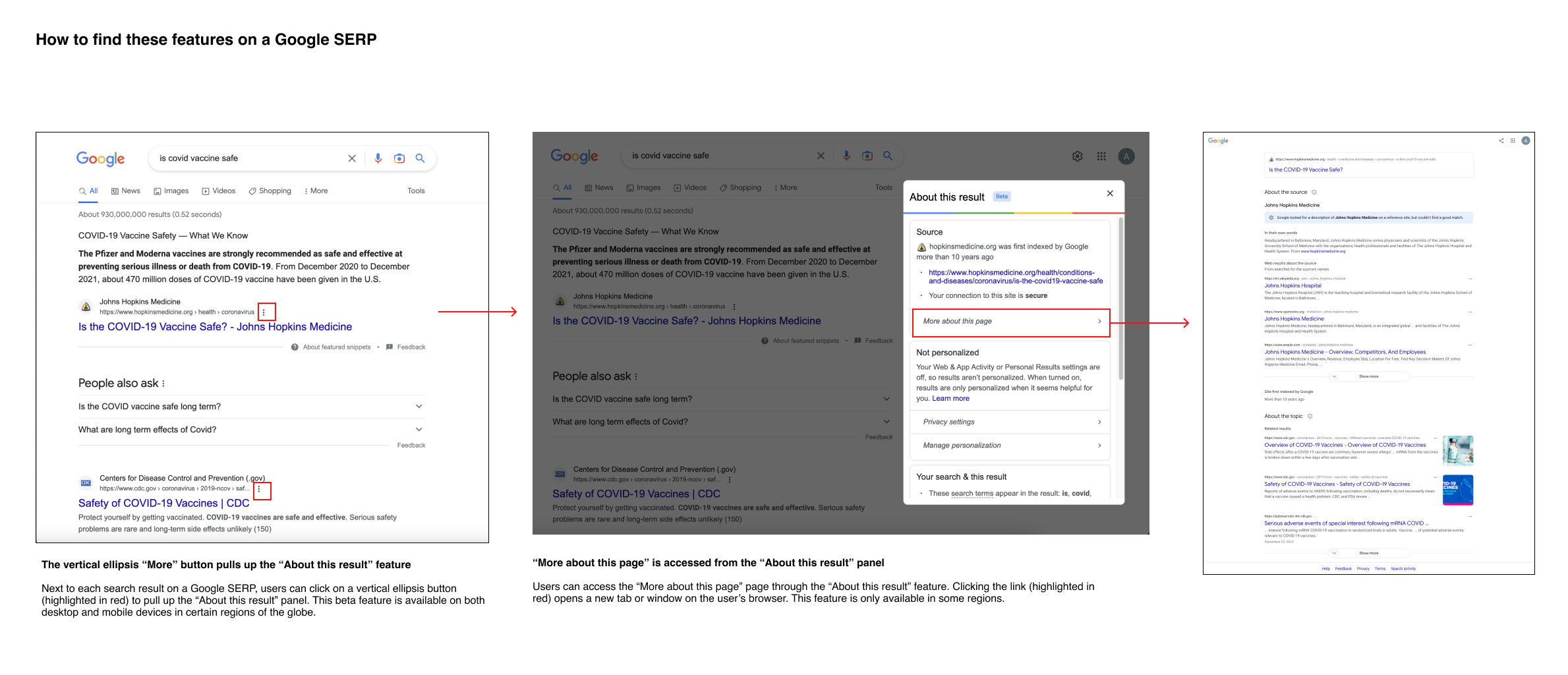Switch to the Shopping tab in the left screenshot
This screenshot has width=1568, height=675.
[270, 191]
